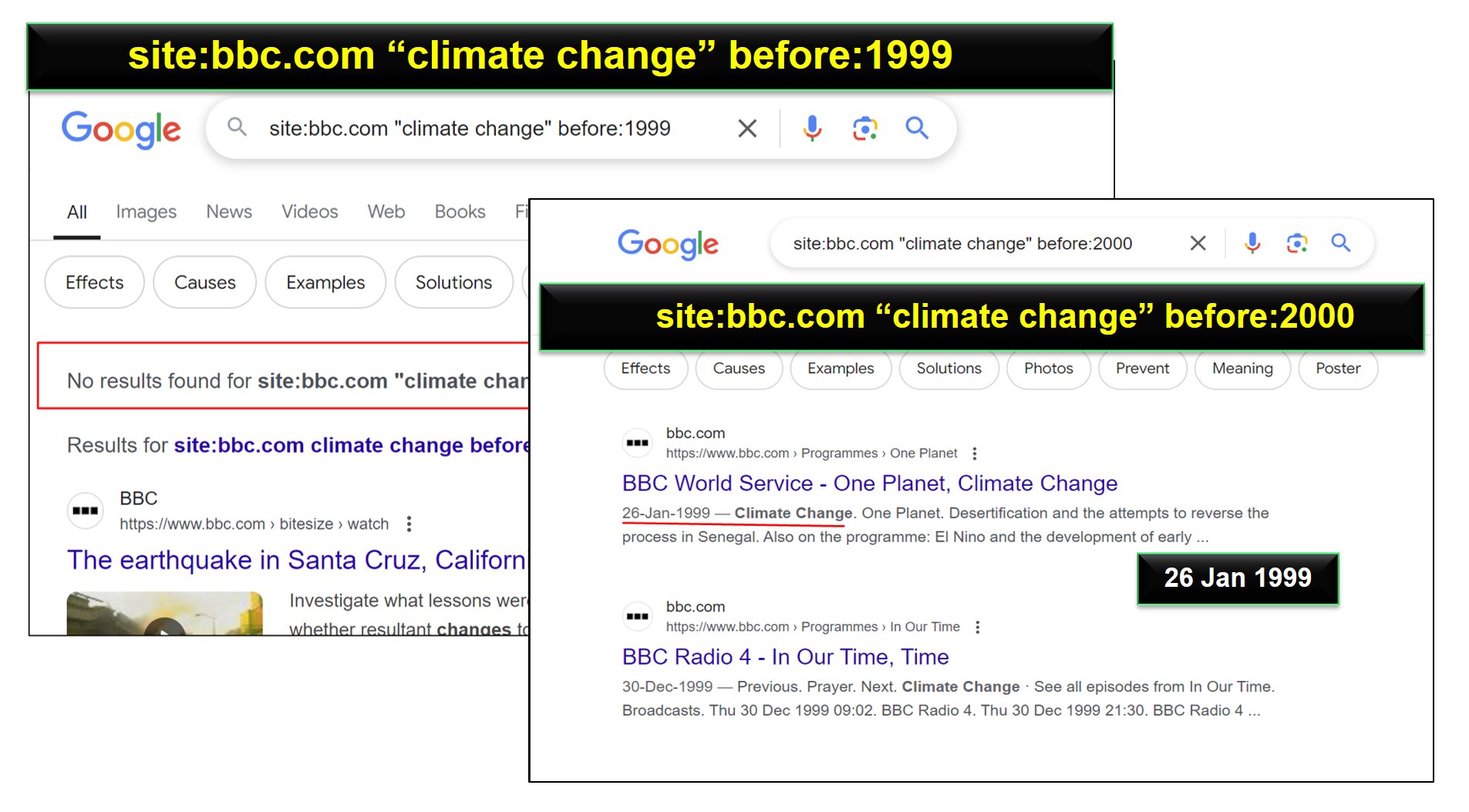Click the Solutions chip in the before:2000 window
This screenshot has height=812, width=1469.
pos(948,369)
